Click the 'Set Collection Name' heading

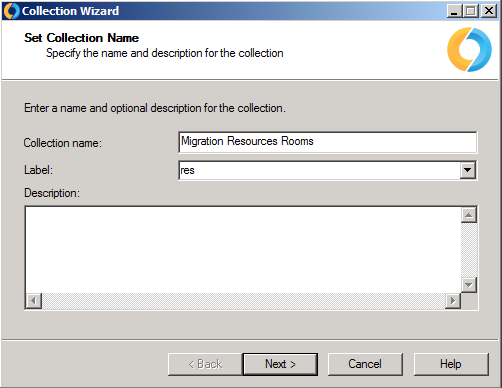[x=81, y=38]
